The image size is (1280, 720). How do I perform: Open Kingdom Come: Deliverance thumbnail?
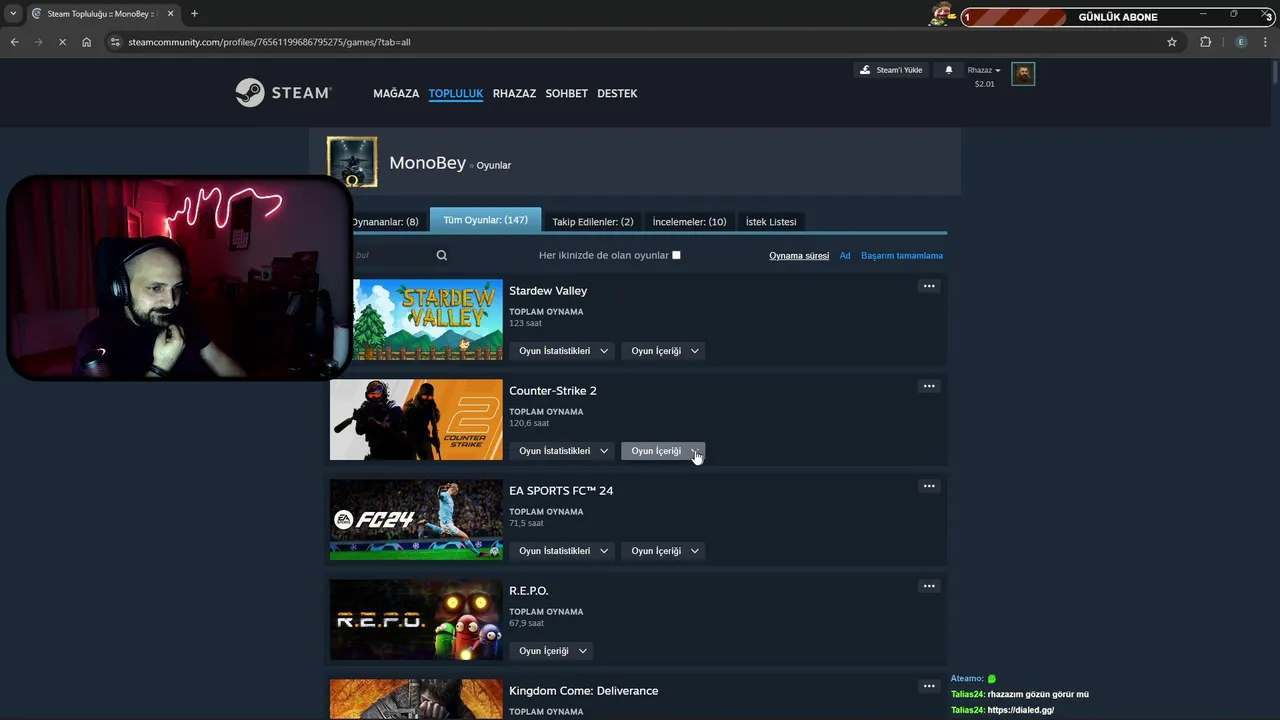[x=416, y=699]
